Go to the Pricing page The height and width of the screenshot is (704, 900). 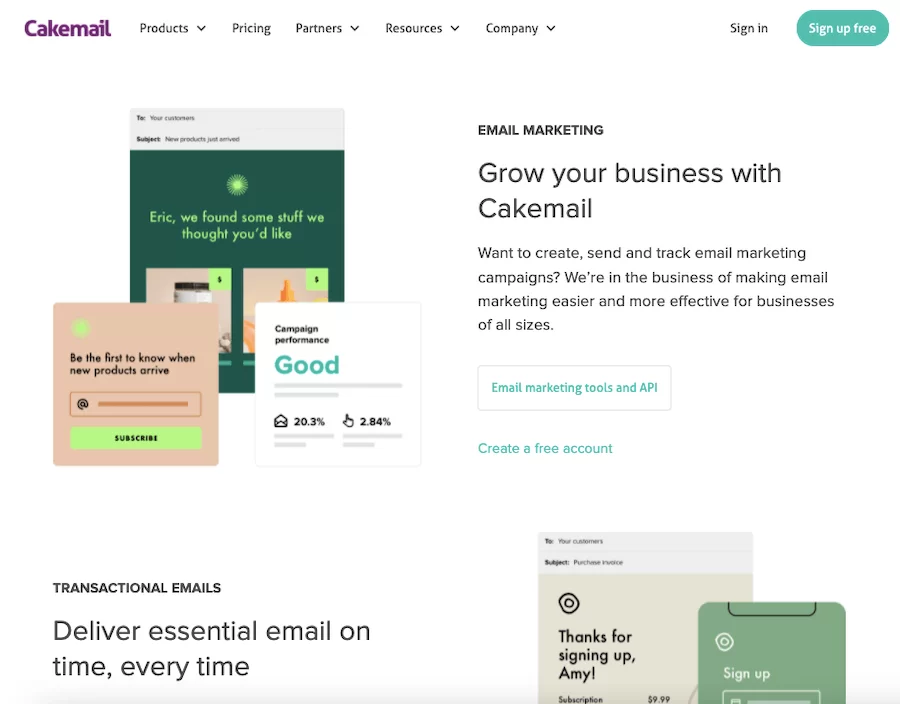(x=251, y=28)
